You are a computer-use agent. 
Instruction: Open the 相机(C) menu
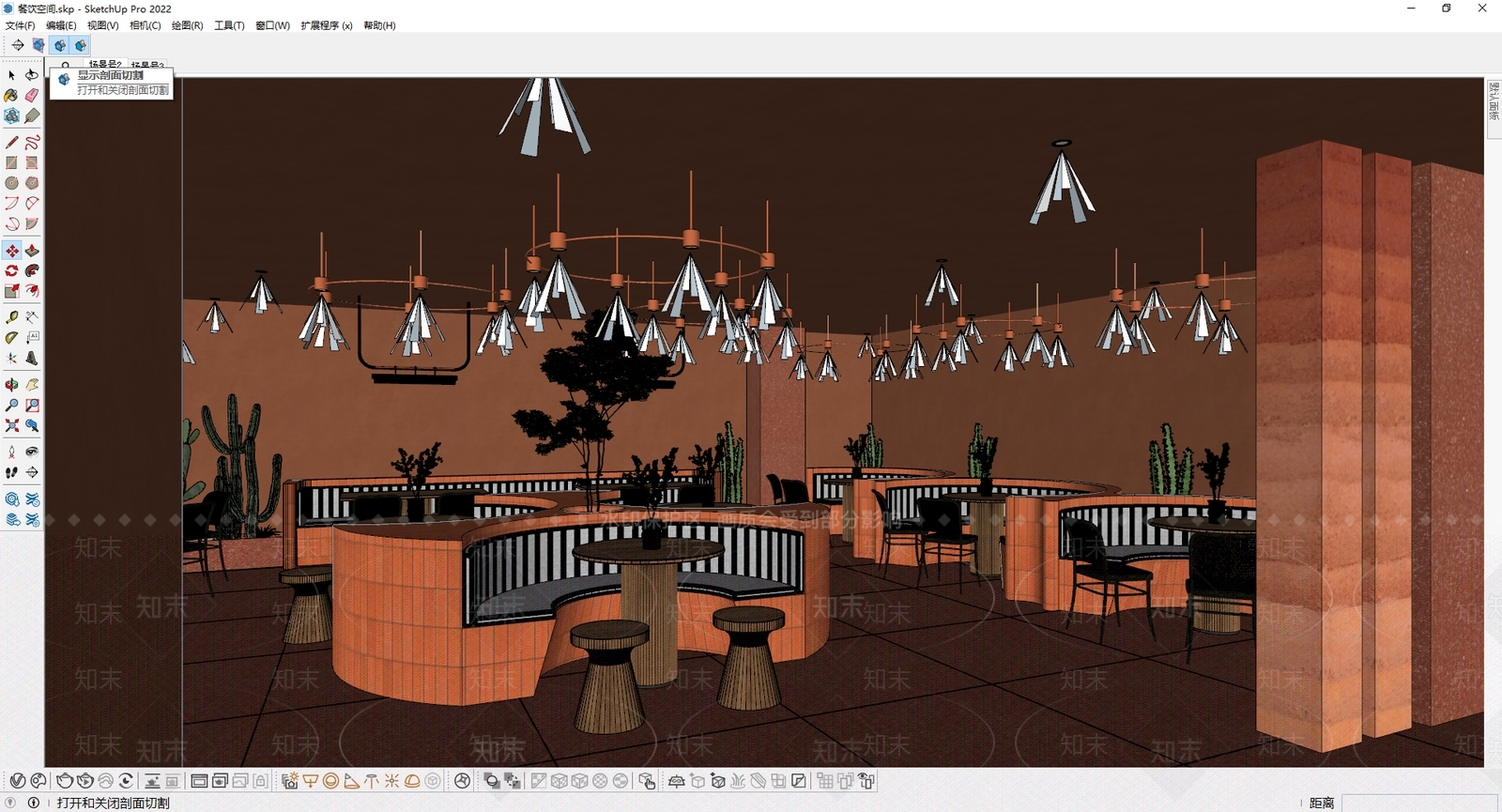(145, 25)
